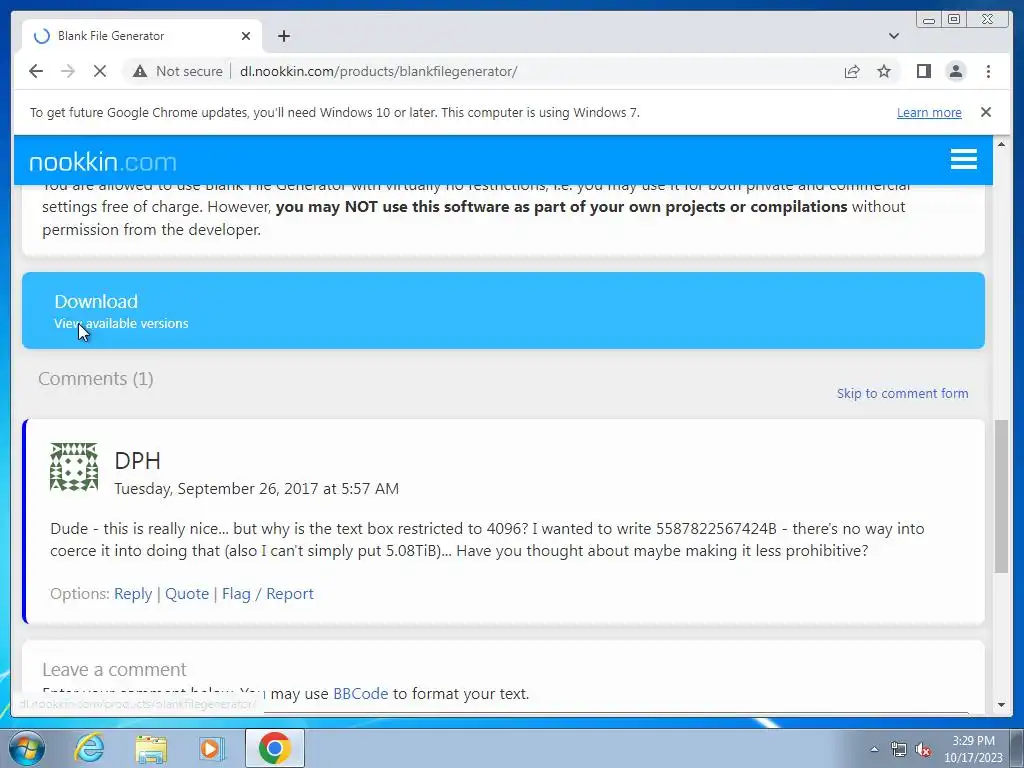
Task: Click the Leave a comment heading
Action: (x=114, y=669)
